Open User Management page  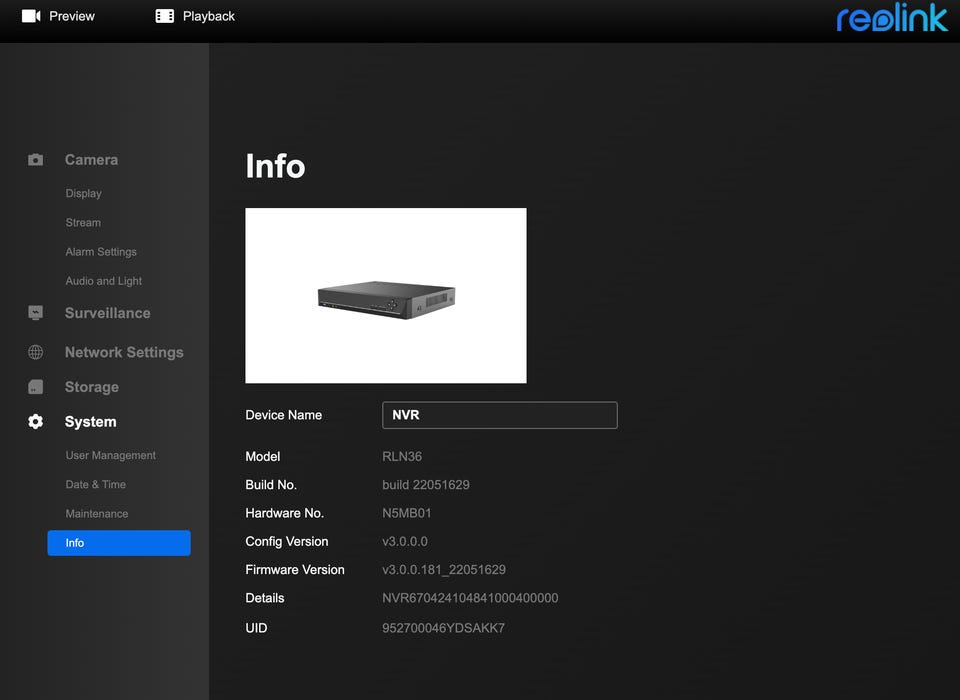[x=111, y=455]
